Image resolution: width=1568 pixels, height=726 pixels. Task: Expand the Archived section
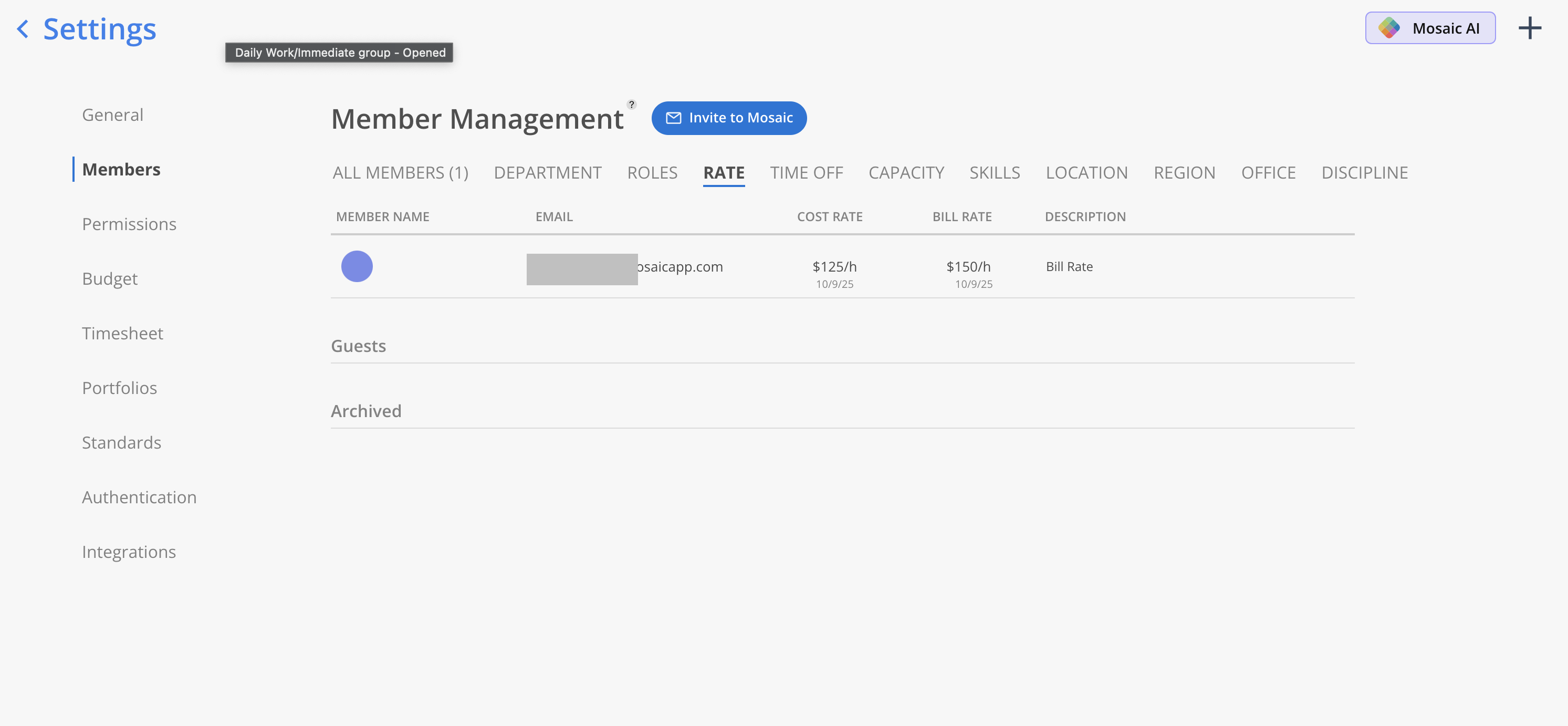[366, 411]
